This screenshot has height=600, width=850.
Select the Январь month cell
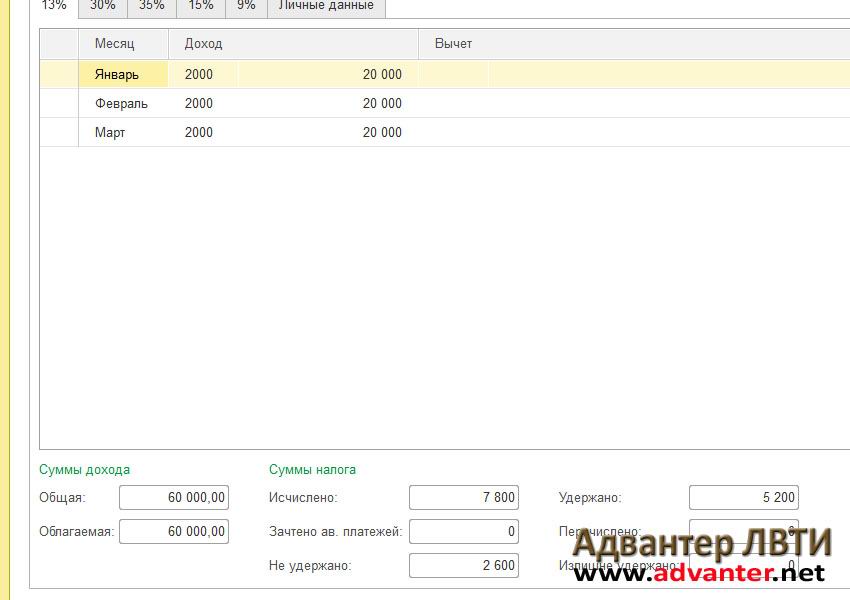(124, 74)
